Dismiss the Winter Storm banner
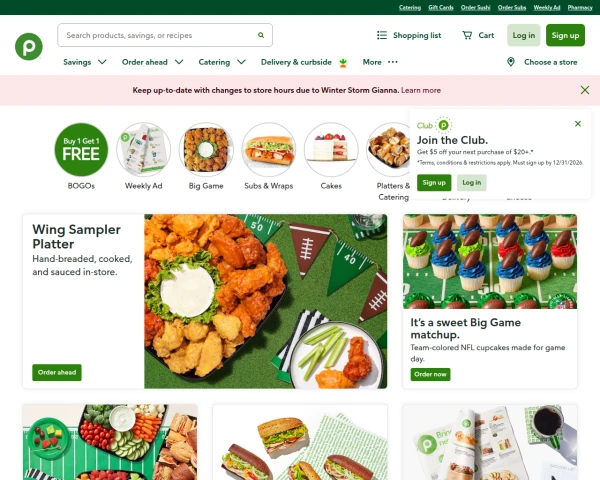 point(585,90)
